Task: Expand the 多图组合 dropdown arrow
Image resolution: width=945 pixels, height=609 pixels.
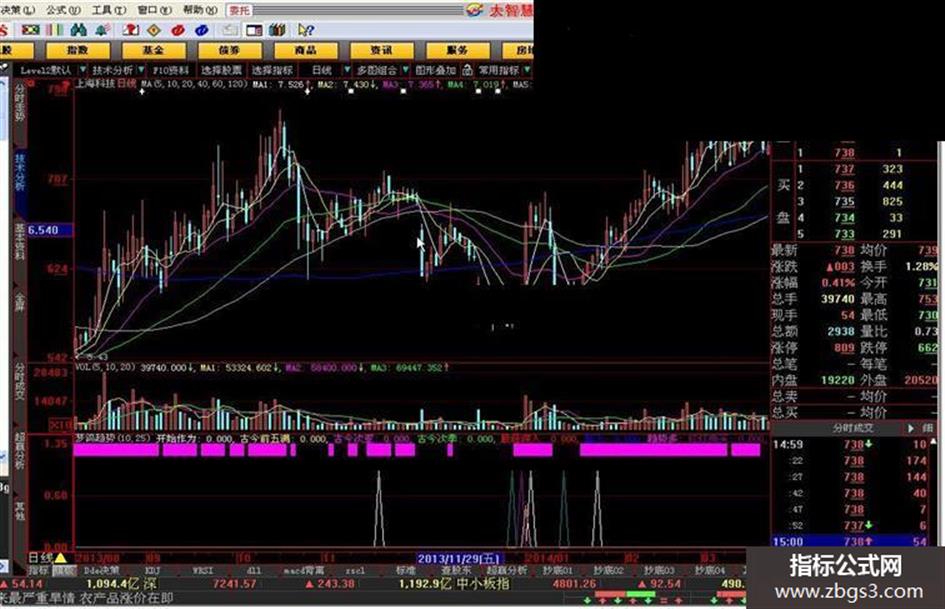Action: point(405,70)
